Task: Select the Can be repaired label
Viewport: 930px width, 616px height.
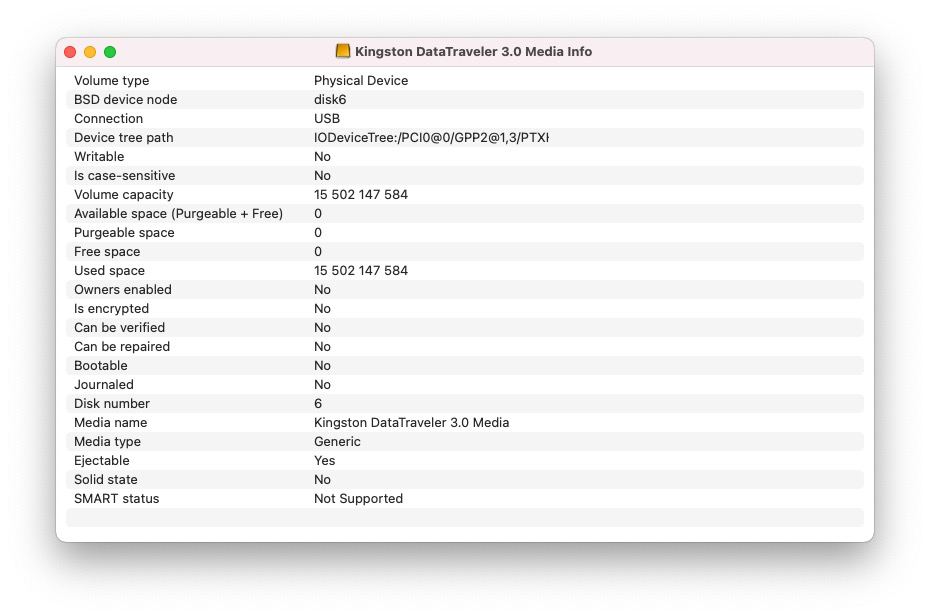Action: [x=122, y=346]
